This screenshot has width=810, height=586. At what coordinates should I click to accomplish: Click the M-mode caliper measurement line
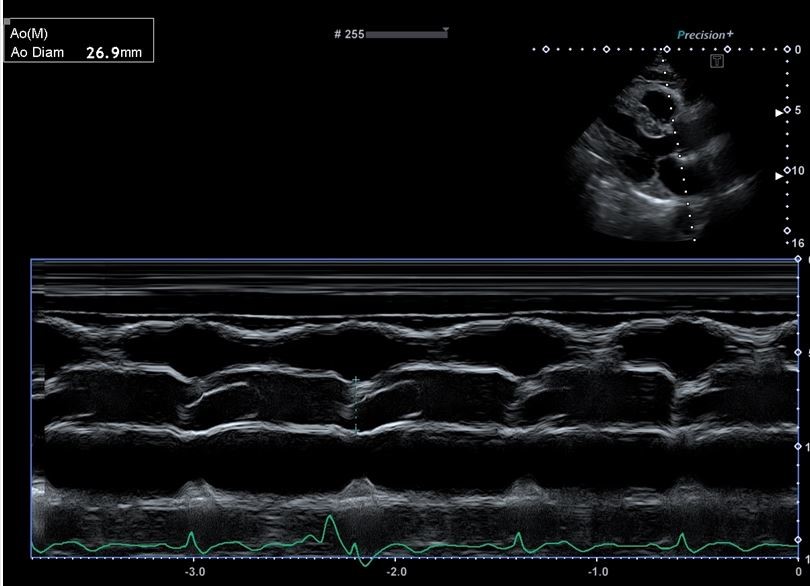tap(356, 404)
